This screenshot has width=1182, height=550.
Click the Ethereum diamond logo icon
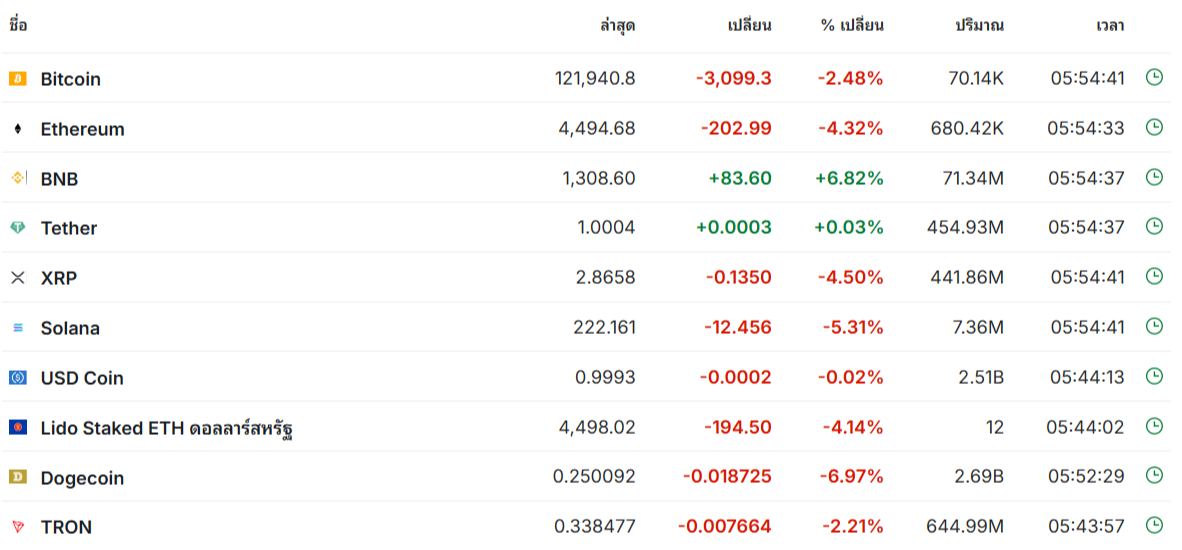click(x=17, y=129)
